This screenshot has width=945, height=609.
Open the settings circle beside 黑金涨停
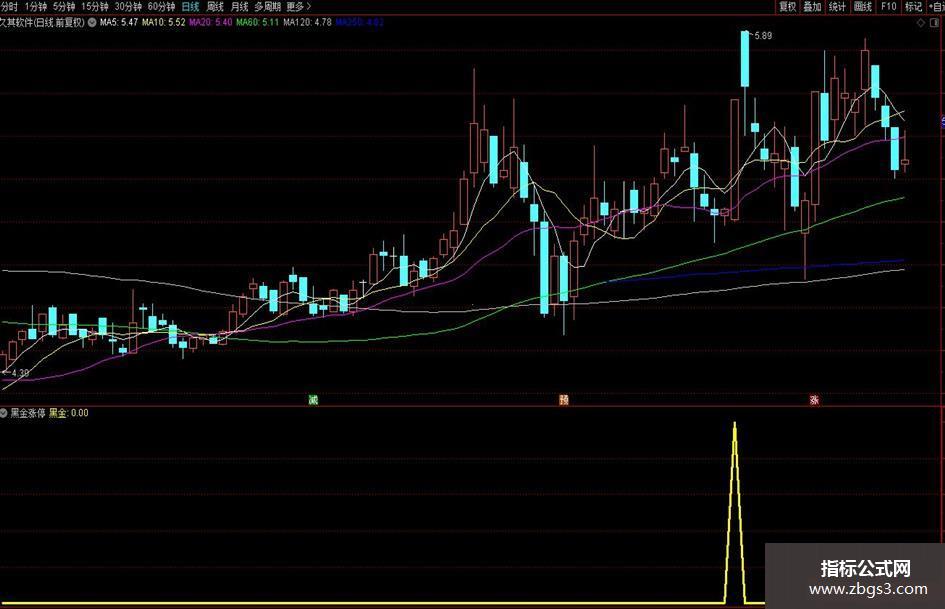[4, 413]
